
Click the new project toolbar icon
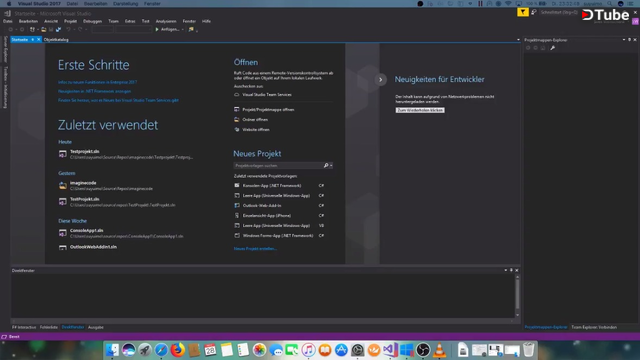tap(32, 29)
